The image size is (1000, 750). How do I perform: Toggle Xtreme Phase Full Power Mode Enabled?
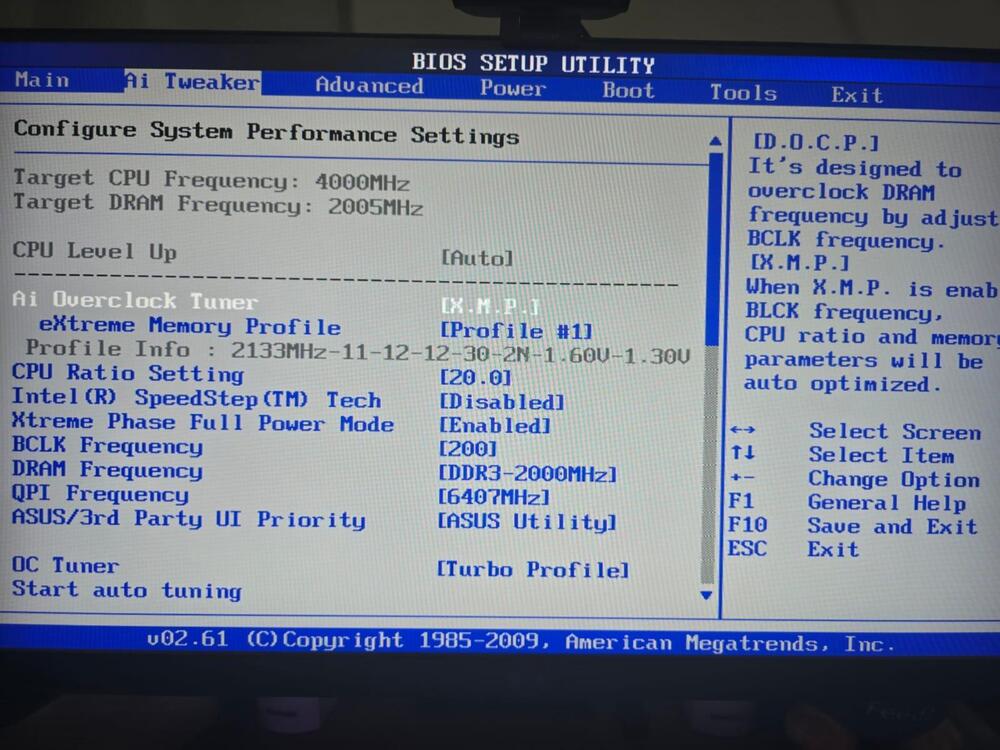(495, 426)
